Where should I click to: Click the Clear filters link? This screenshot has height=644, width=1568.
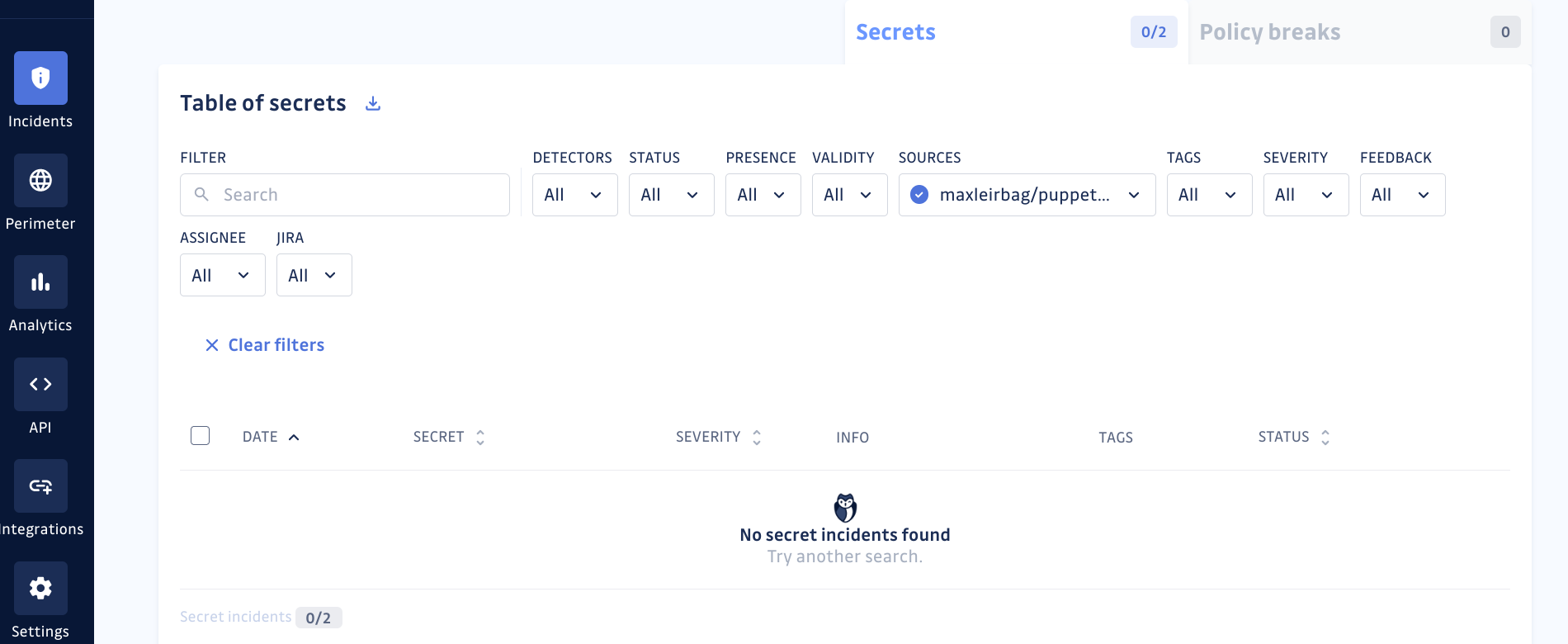click(x=265, y=345)
